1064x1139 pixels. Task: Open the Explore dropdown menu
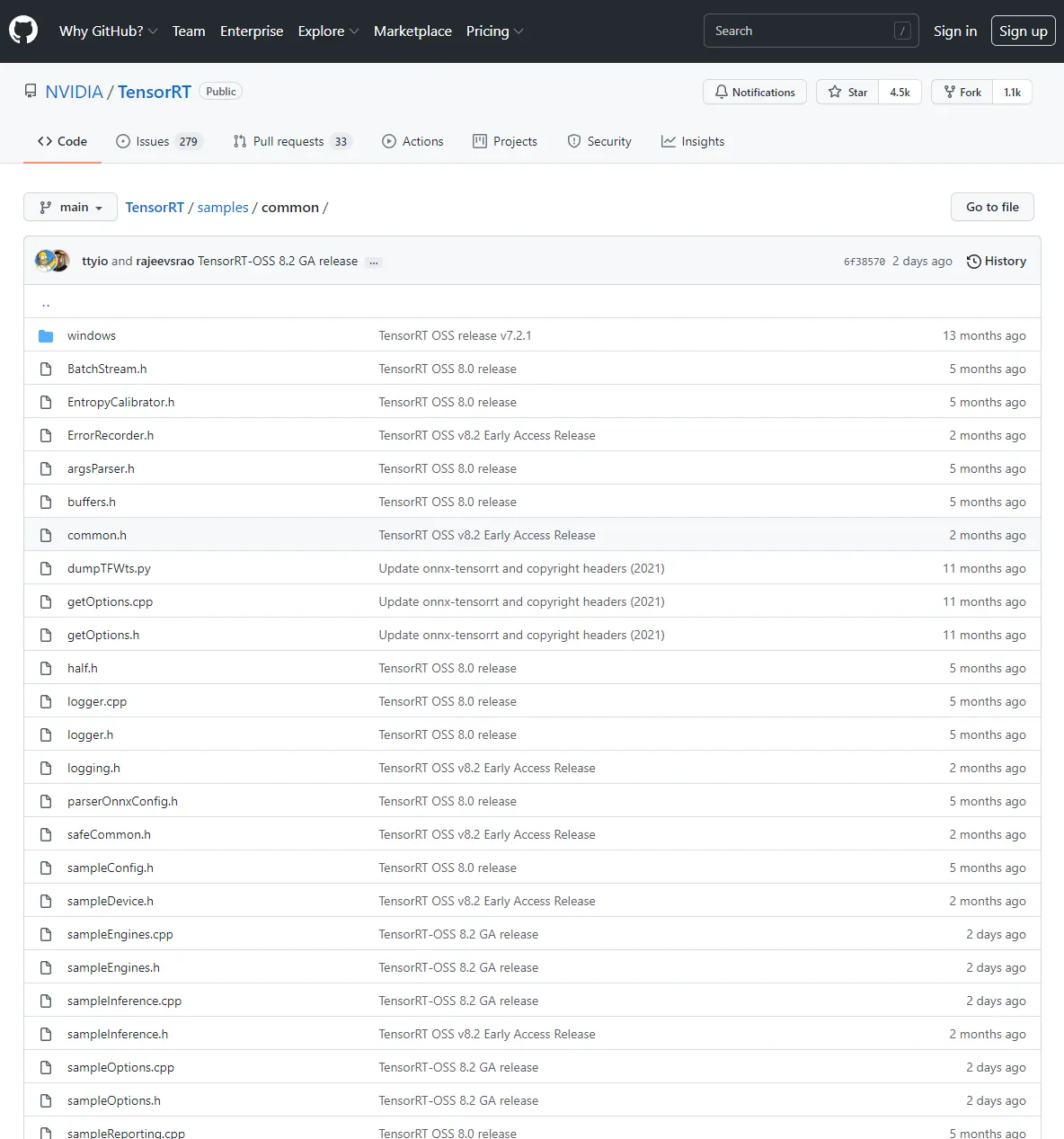pos(328,31)
